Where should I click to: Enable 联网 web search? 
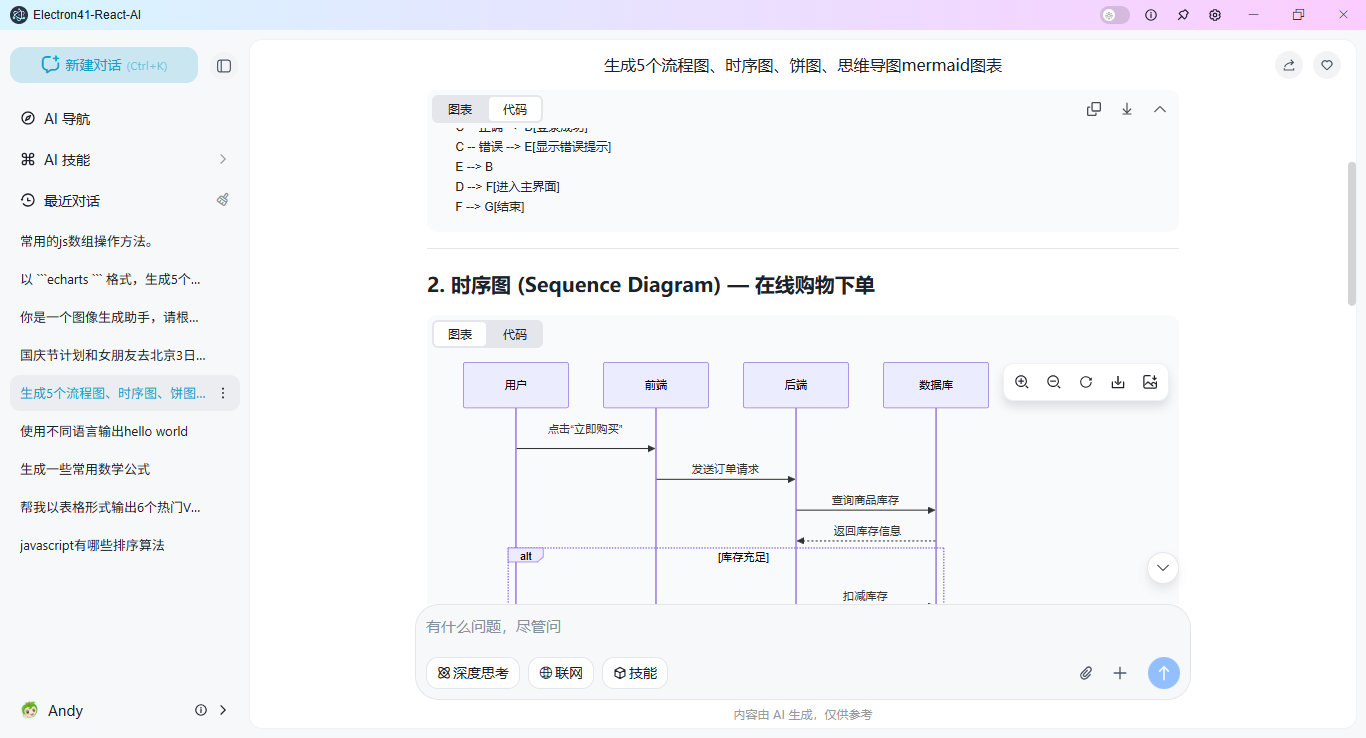561,673
